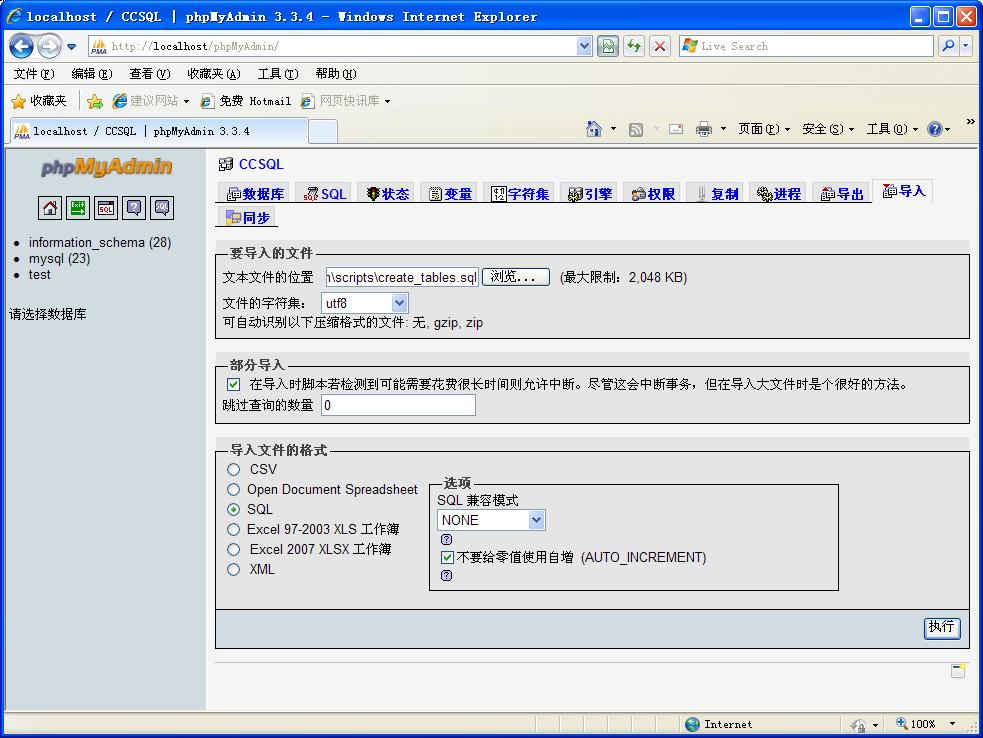Click the print icon in command bar
The width and height of the screenshot is (983, 738).
[704, 129]
